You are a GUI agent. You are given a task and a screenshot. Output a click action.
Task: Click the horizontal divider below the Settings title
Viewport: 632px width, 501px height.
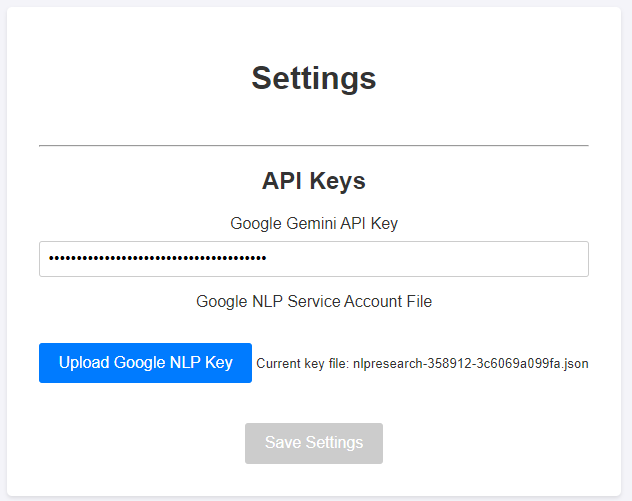(313, 146)
